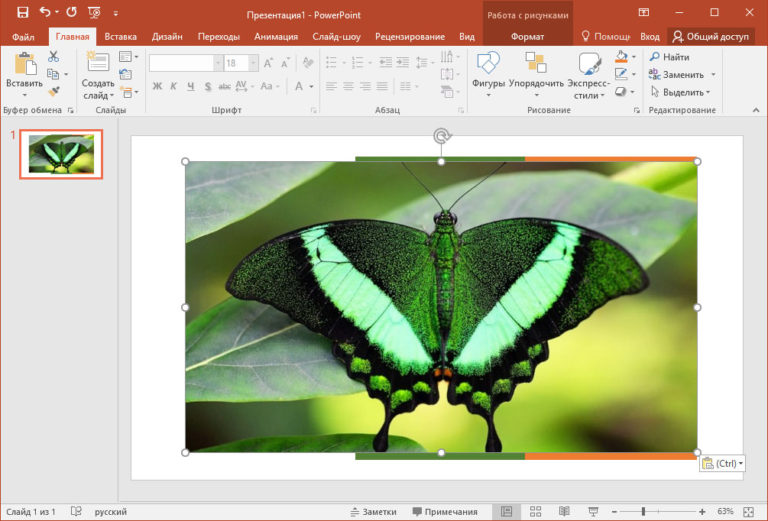The width and height of the screenshot is (768, 521).
Task: Switch to Slide Sorter view icon
Action: 535,511
